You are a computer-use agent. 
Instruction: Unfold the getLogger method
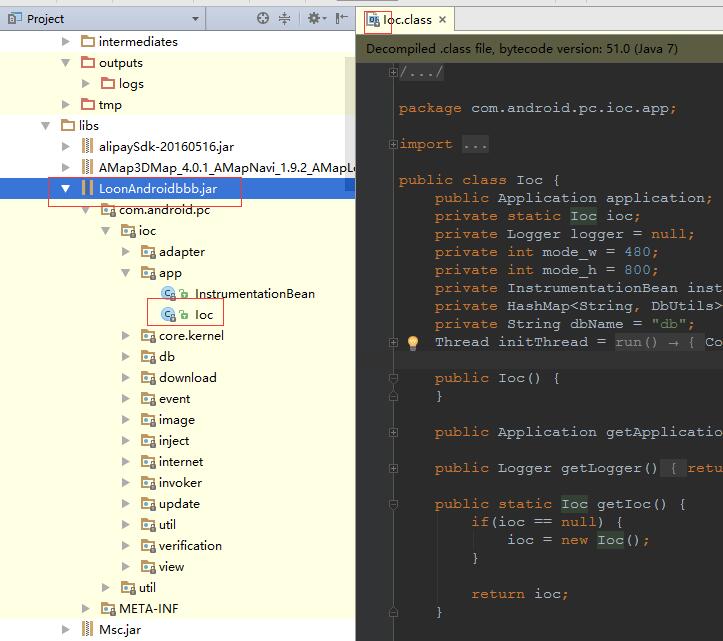click(x=393, y=469)
